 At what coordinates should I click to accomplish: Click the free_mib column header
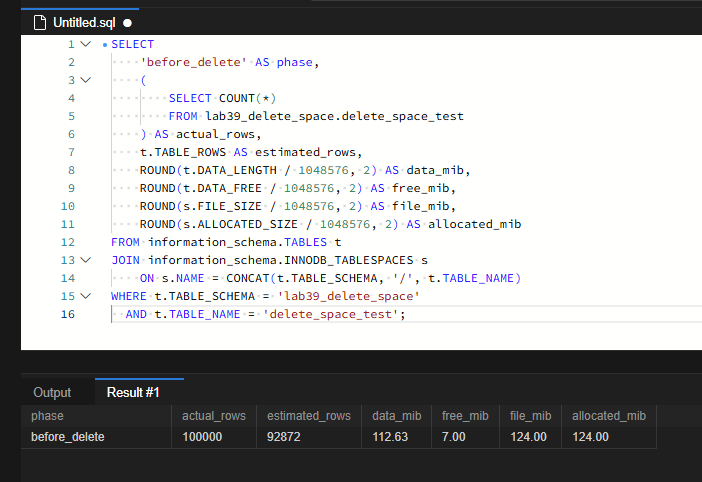click(x=465, y=416)
